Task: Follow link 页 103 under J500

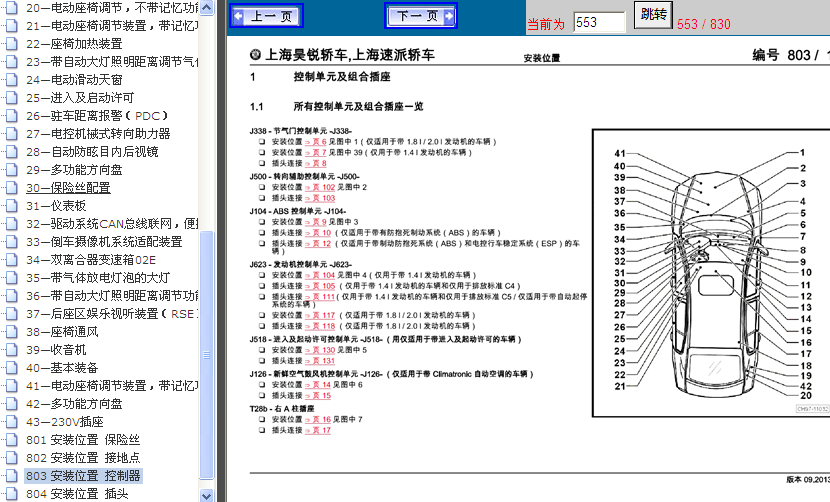Action: point(320,198)
